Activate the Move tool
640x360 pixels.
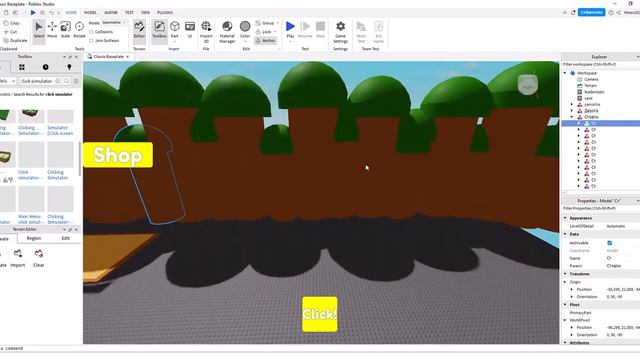tap(52, 30)
